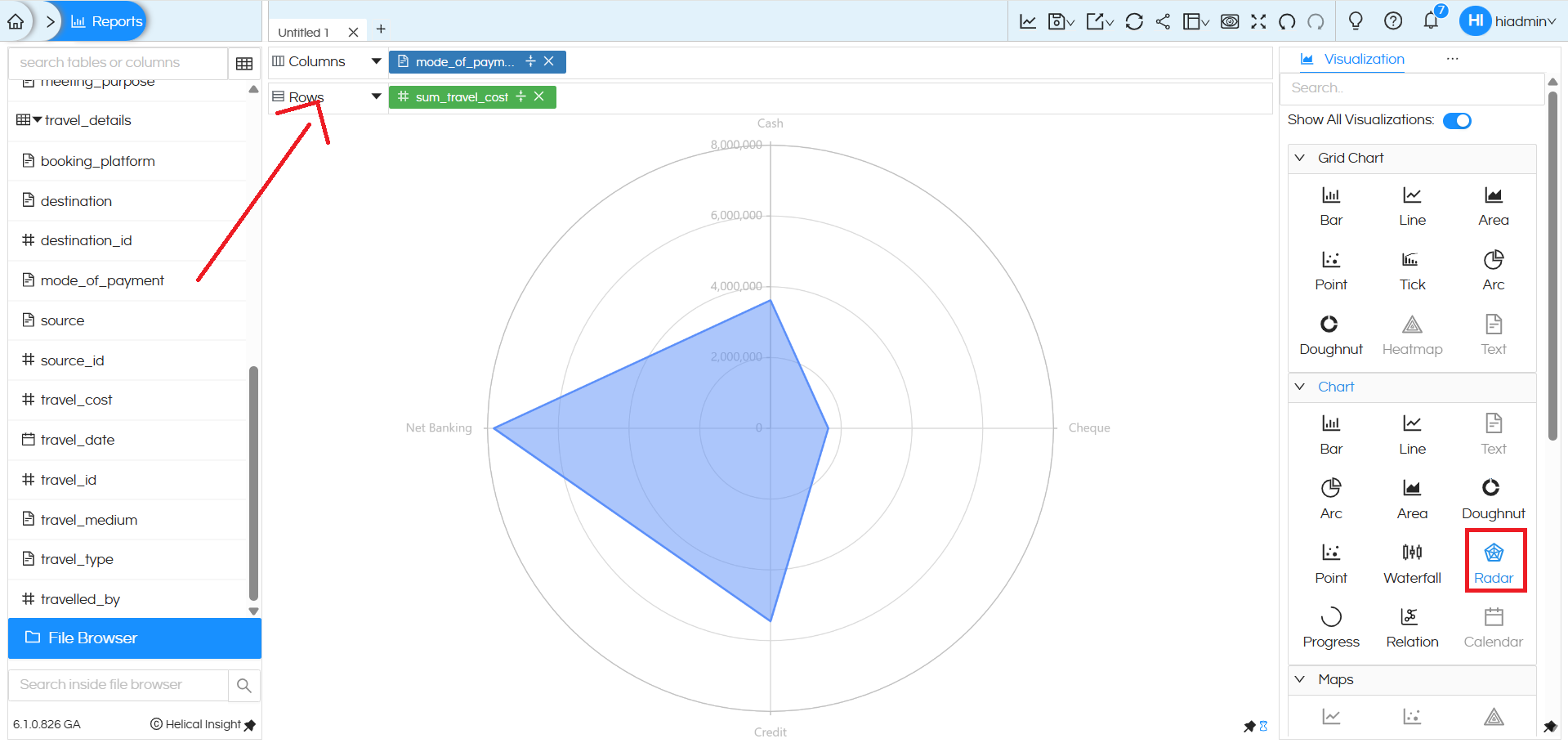The height and width of the screenshot is (743, 1568).
Task: Expand the Rows dropdown
Action: pos(376,96)
